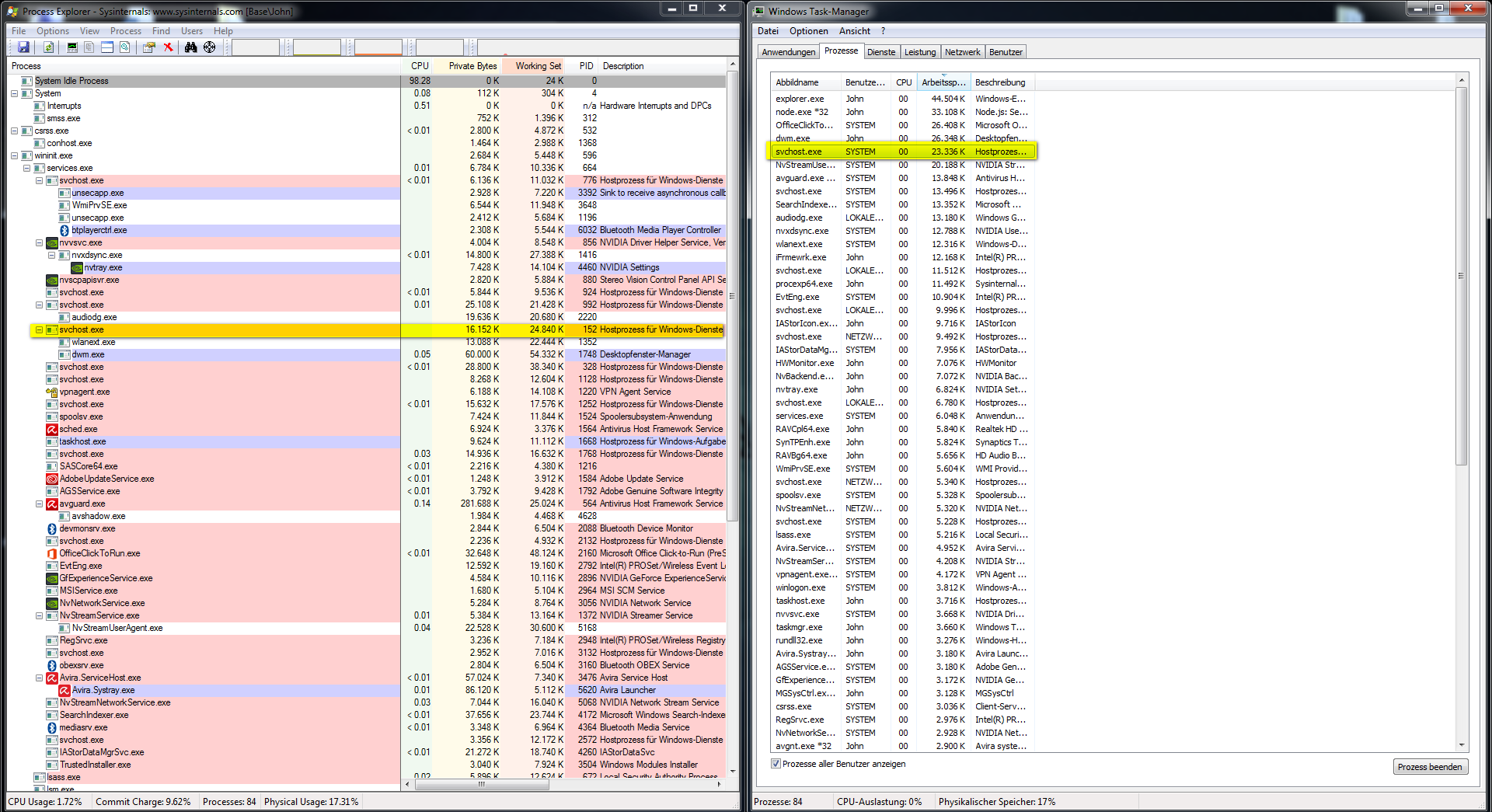Click the Bluetooth icon beside mediasrv.exe
This screenshot has width=1492, height=812.
coord(52,727)
